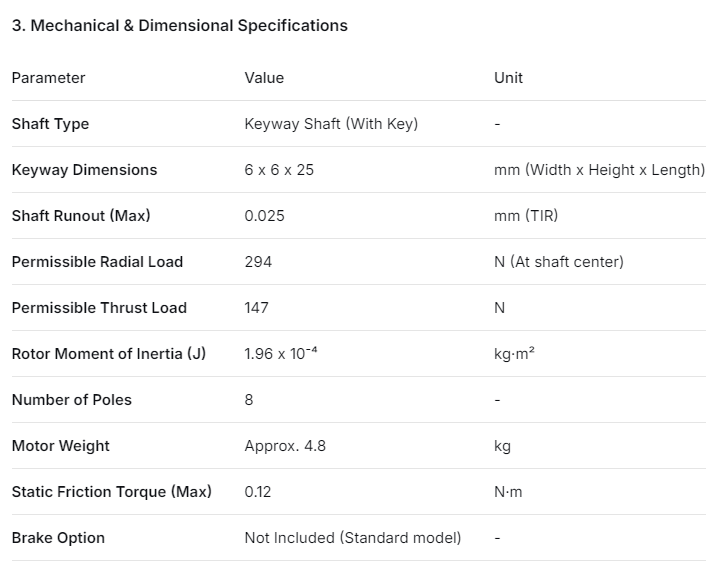Select the Shaft Runout (Max) label
726x572 pixels.
pos(81,216)
